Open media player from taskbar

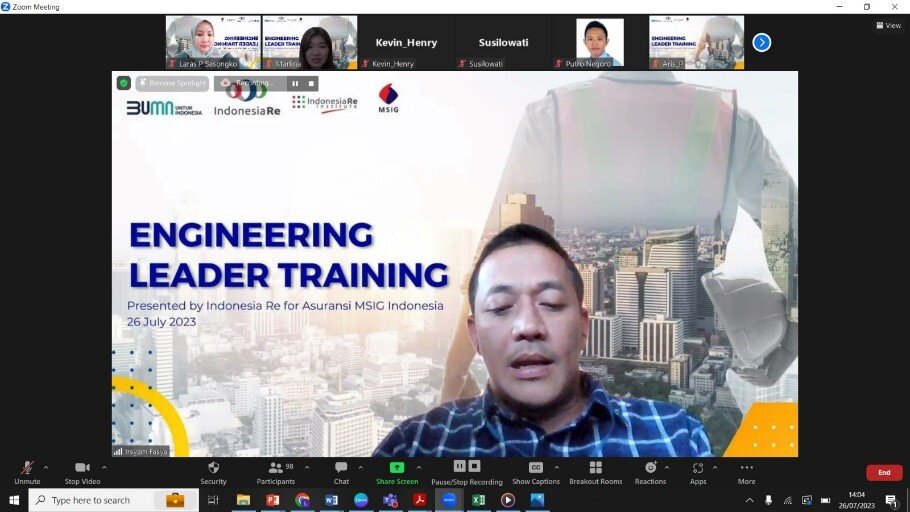pos(508,500)
